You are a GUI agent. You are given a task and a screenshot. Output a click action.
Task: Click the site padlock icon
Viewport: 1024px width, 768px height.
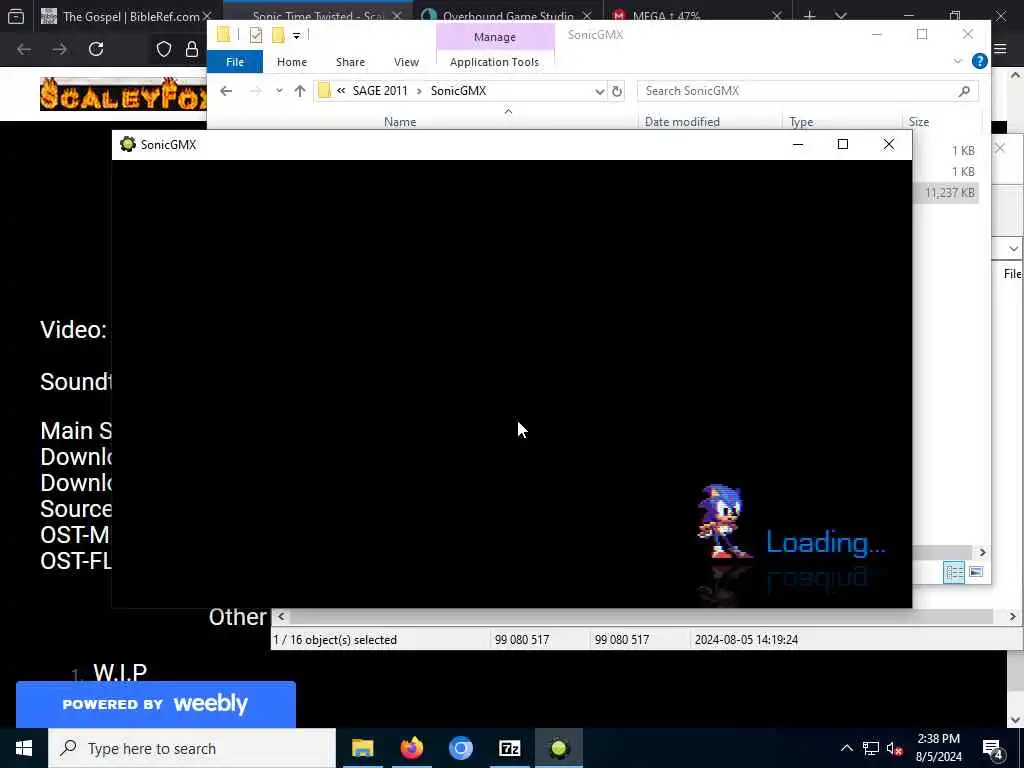tap(191, 49)
